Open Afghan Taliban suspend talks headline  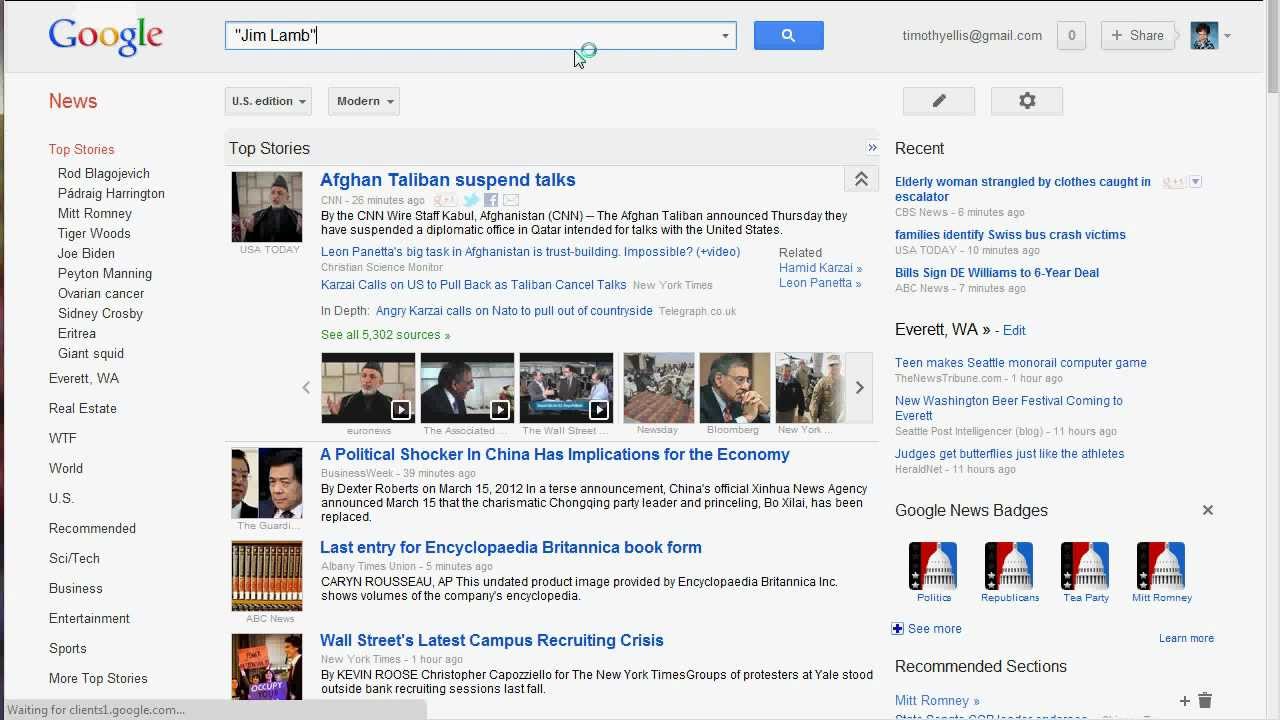point(448,180)
